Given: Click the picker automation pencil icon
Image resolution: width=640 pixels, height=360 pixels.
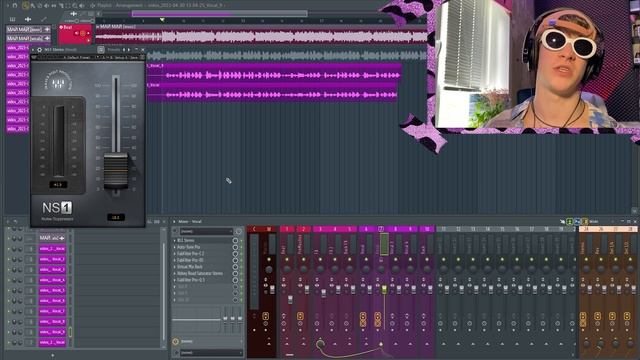Looking at the screenshot, I should click(x=43, y=19).
